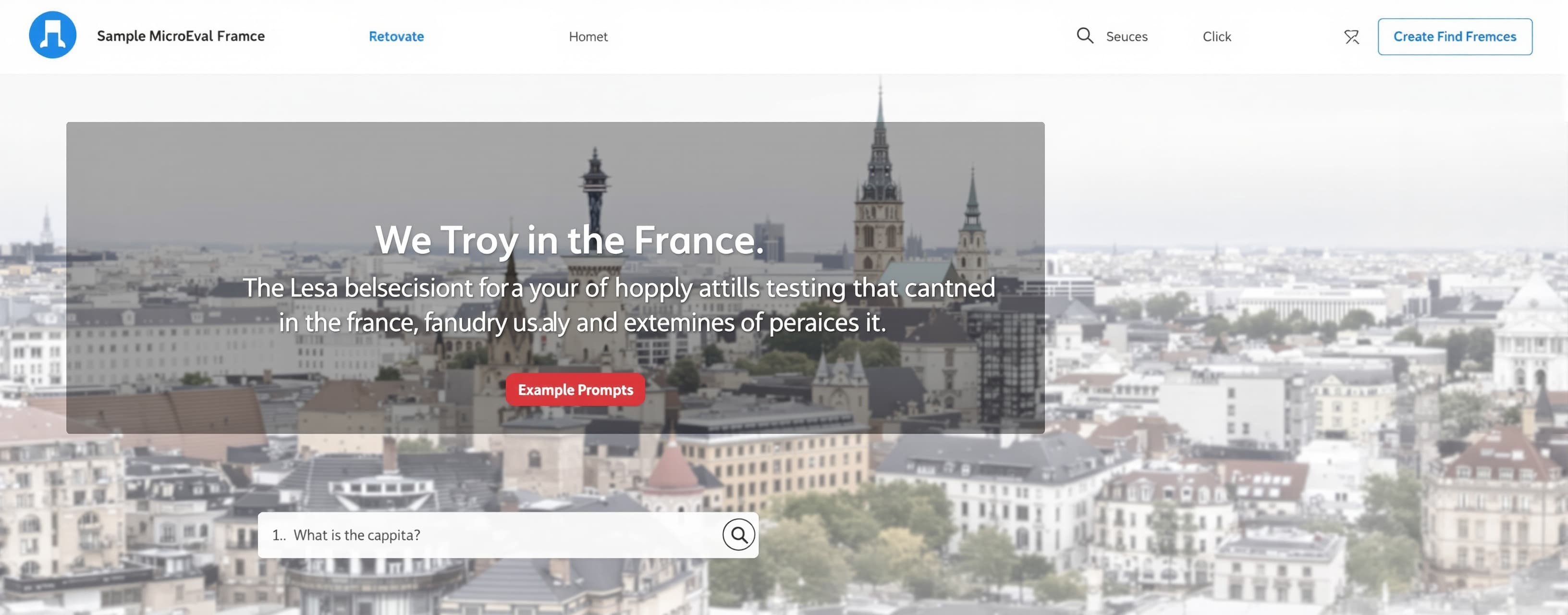
Task: Select the Seuces header link
Action: coord(1127,37)
